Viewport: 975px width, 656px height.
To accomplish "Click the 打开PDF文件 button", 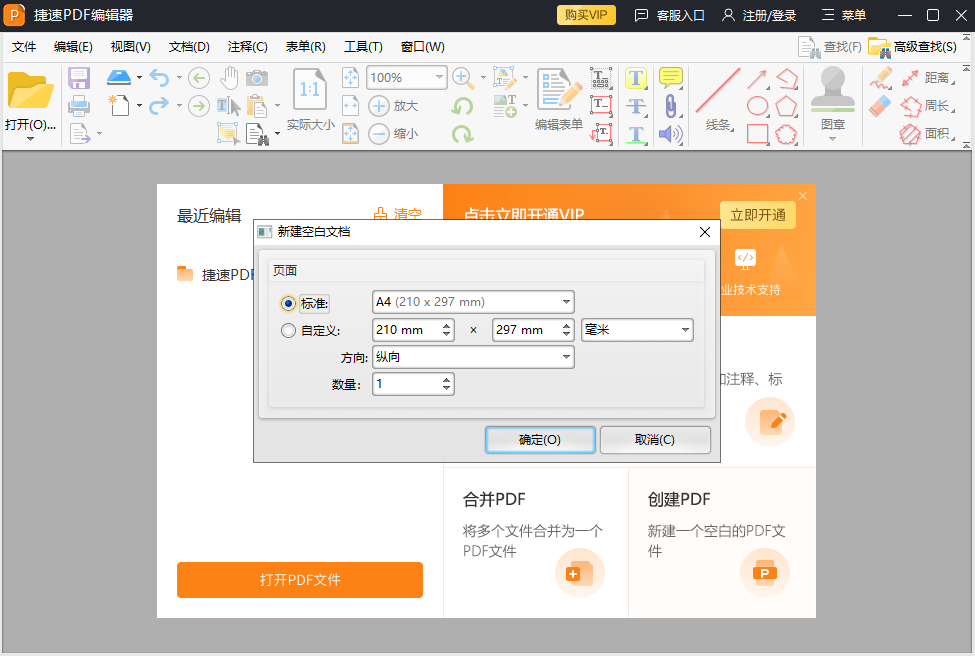I will pyautogui.click(x=299, y=580).
